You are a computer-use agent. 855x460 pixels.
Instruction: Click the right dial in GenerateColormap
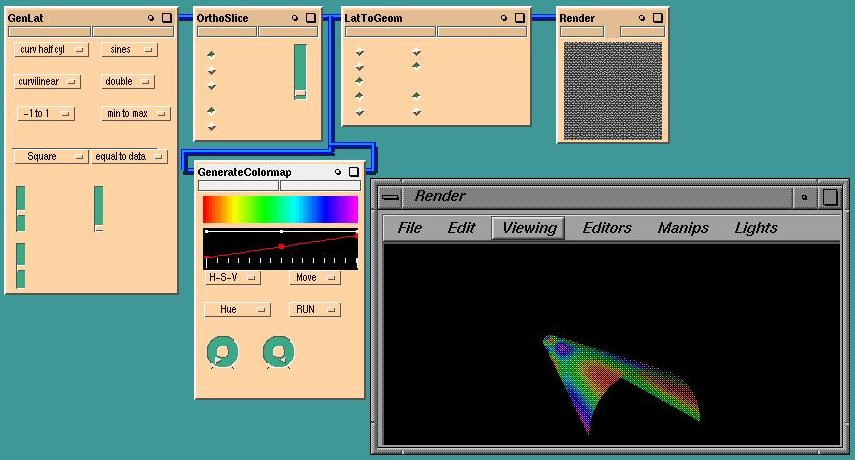coord(279,351)
